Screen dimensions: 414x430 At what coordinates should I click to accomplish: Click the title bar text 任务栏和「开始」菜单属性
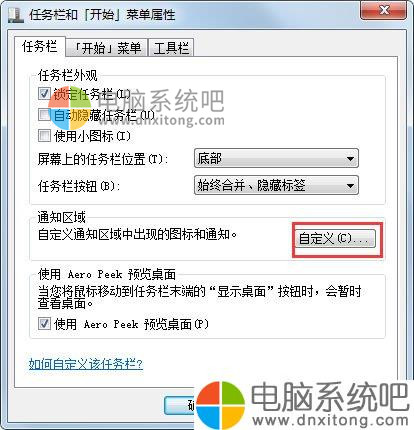pos(102,15)
